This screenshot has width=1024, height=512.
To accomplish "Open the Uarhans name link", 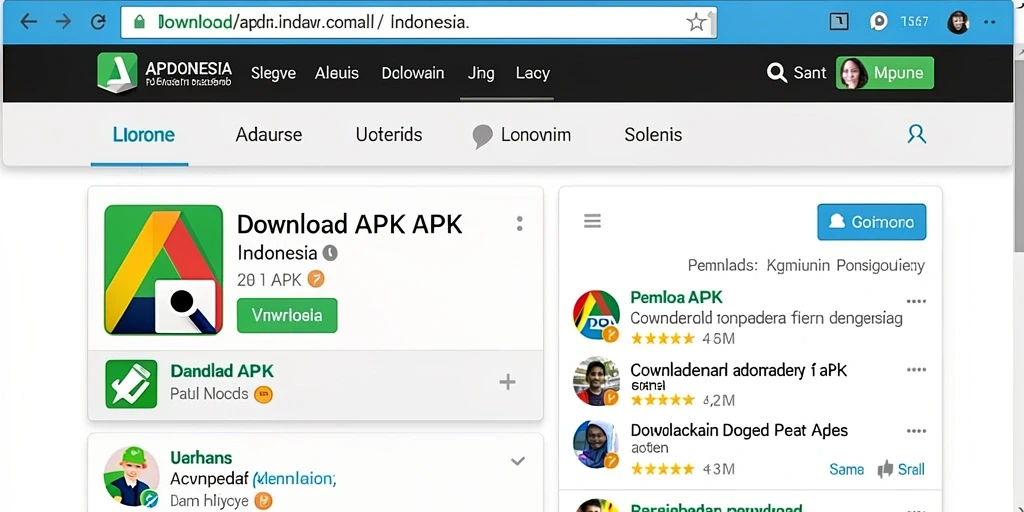I will (201, 458).
